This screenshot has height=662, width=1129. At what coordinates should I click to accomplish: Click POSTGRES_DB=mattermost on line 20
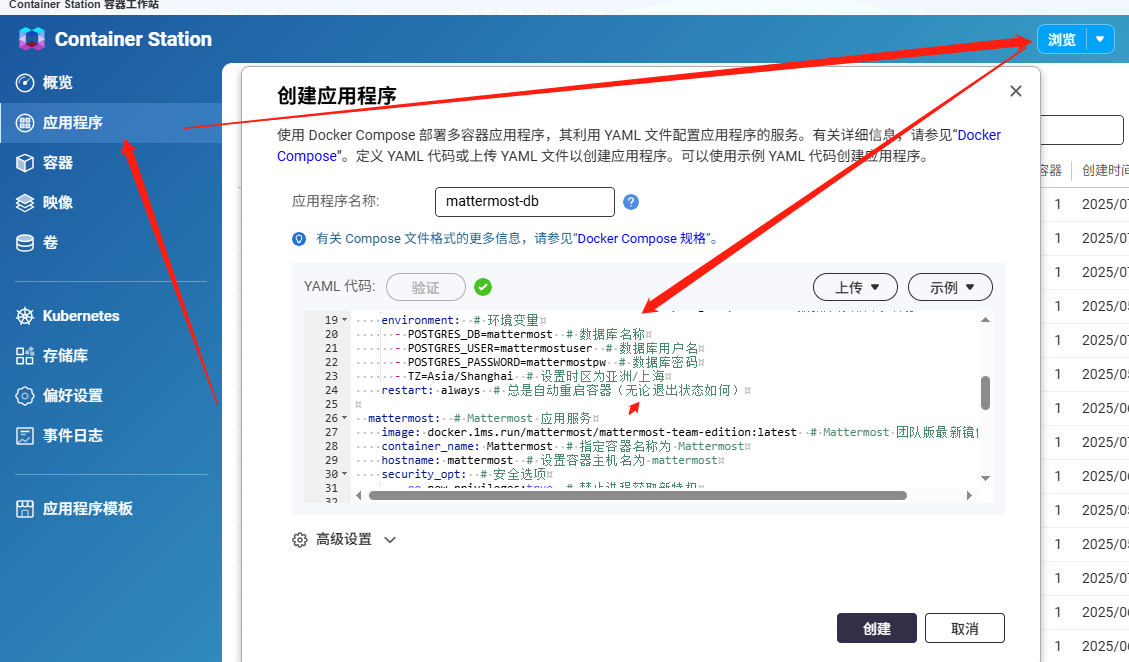[x=480, y=334]
